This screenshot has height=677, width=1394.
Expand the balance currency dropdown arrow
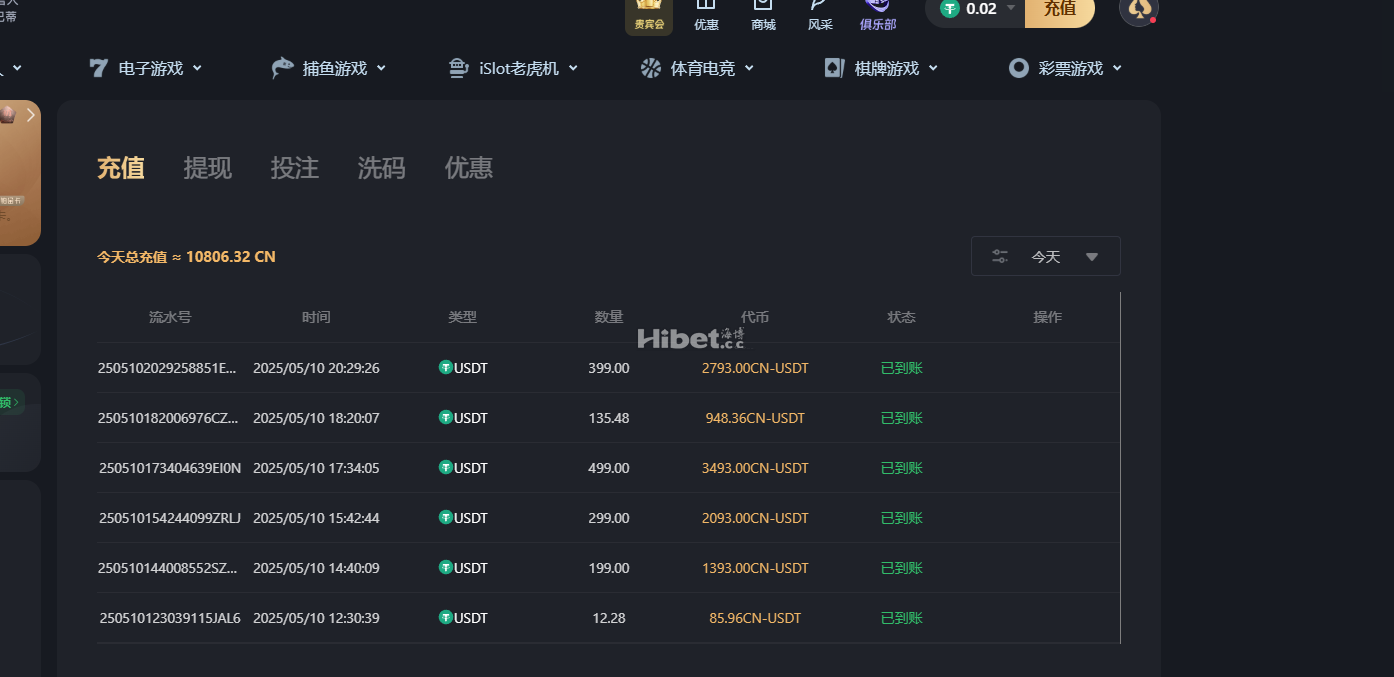tap(1011, 8)
